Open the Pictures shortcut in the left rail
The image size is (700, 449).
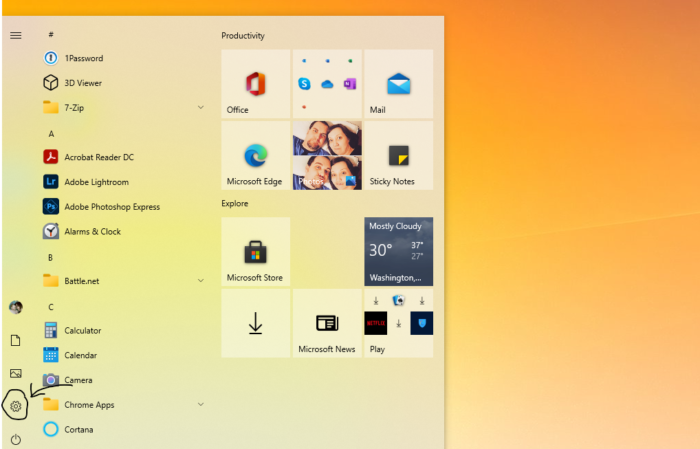pos(16,373)
